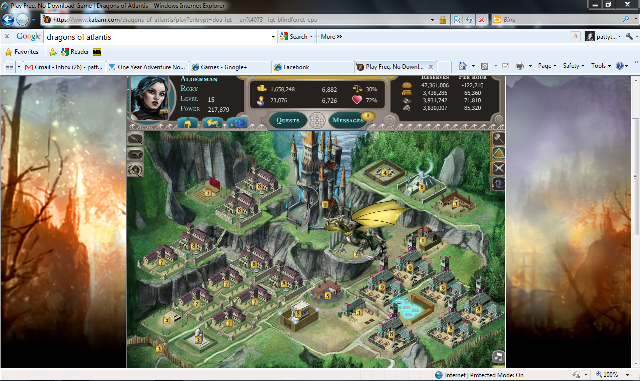The width and height of the screenshot is (640, 381).
Task: Click the tax scales icon
Action: tap(357, 89)
